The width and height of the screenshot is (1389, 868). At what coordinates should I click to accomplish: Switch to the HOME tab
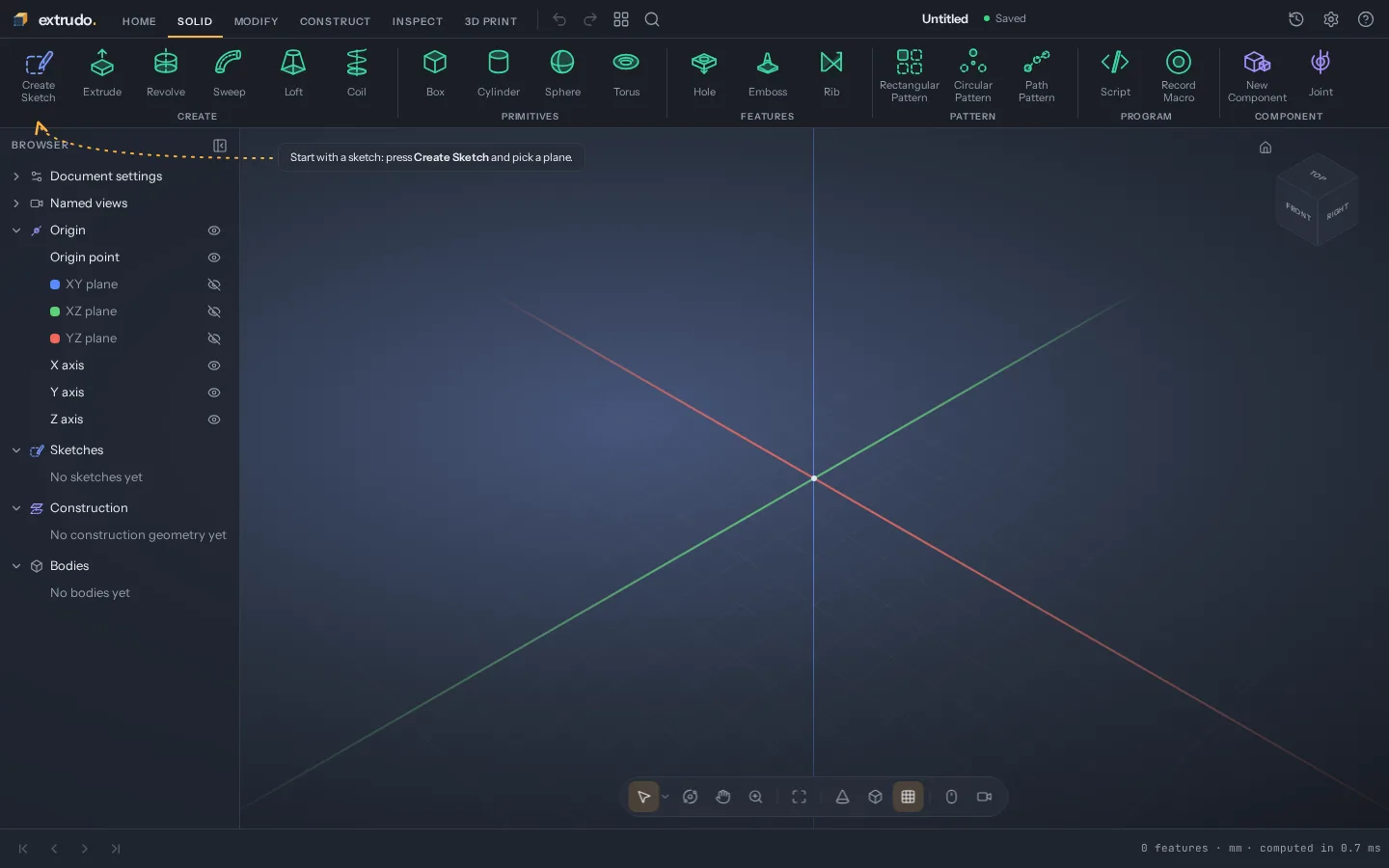(x=139, y=21)
